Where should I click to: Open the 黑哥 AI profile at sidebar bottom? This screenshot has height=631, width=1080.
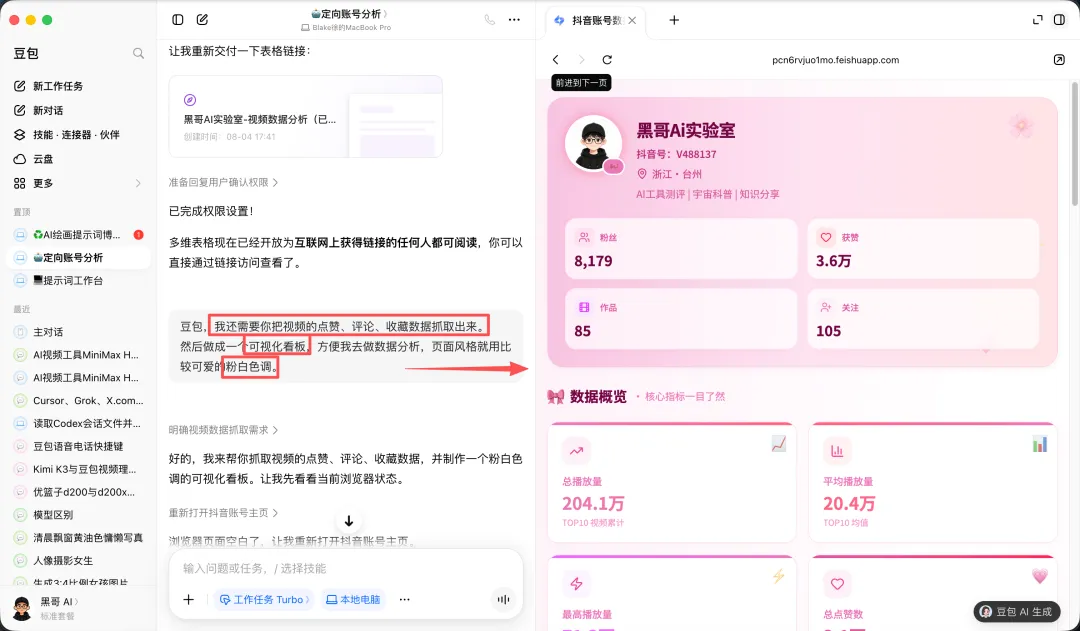pos(45,608)
